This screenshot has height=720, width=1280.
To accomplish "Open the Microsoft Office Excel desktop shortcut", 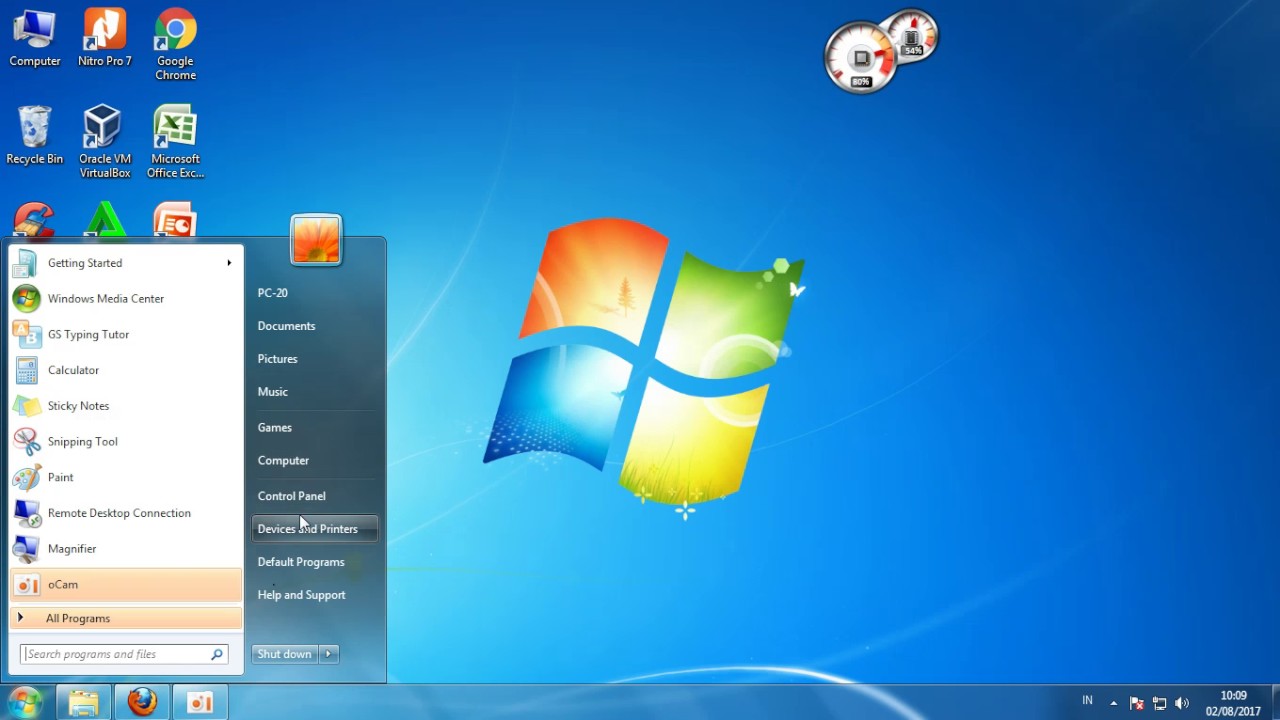I will [x=175, y=142].
